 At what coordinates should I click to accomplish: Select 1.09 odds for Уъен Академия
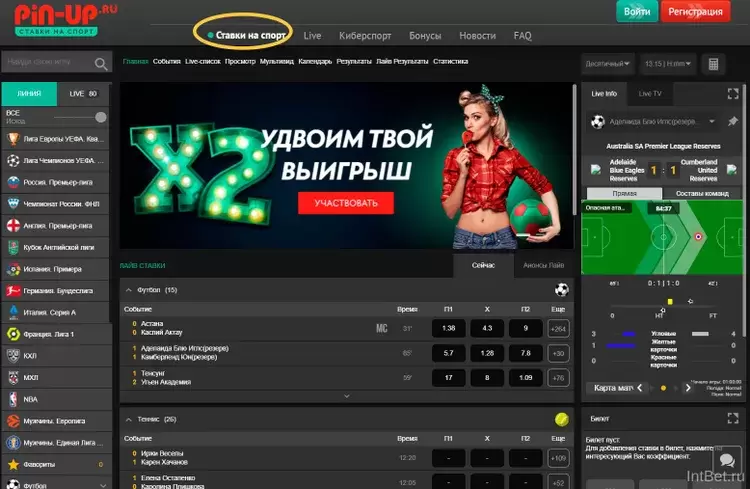coord(525,378)
